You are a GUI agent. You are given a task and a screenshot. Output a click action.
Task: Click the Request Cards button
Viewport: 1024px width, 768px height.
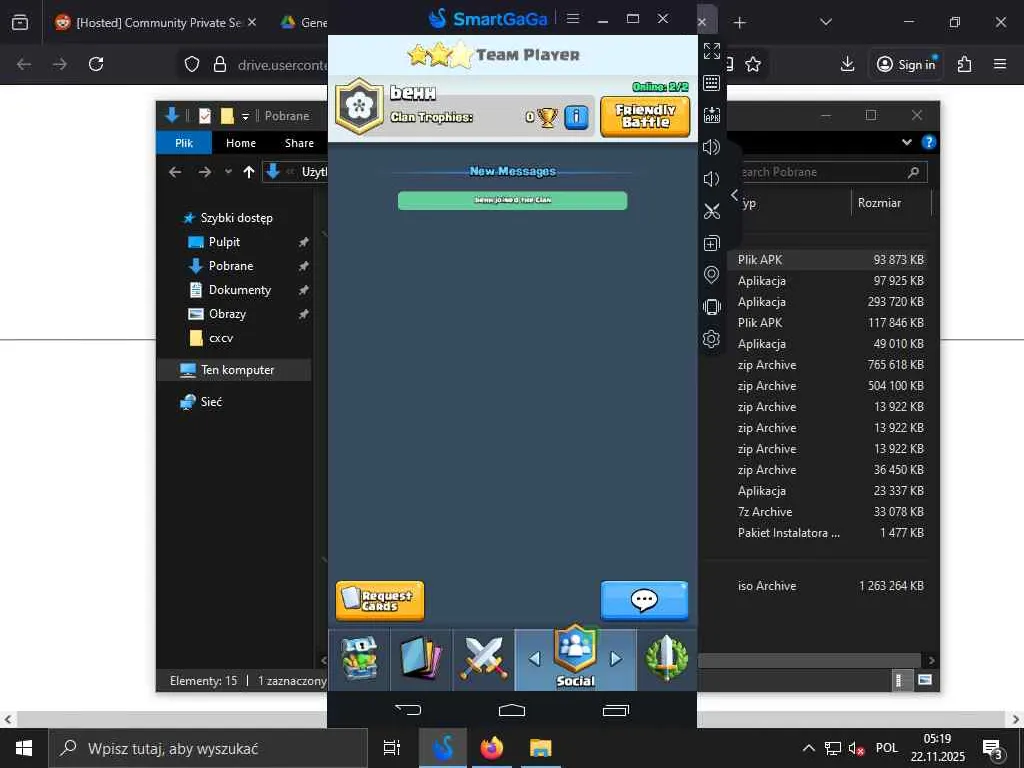coord(380,600)
